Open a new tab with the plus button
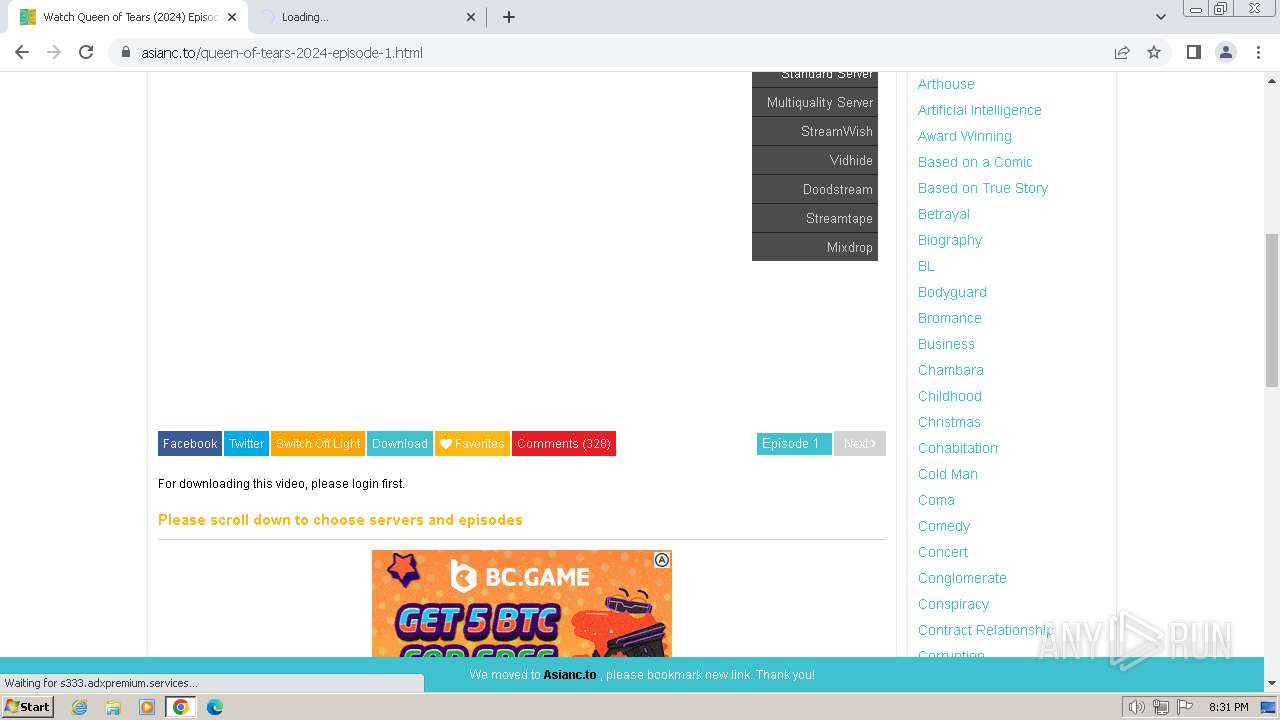 coord(508,17)
